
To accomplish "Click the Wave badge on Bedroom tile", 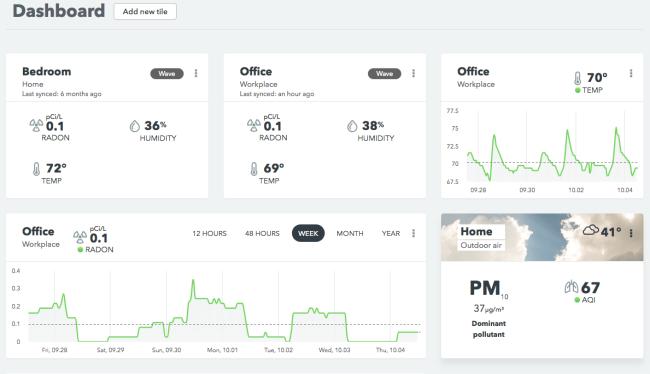I will (x=167, y=74).
